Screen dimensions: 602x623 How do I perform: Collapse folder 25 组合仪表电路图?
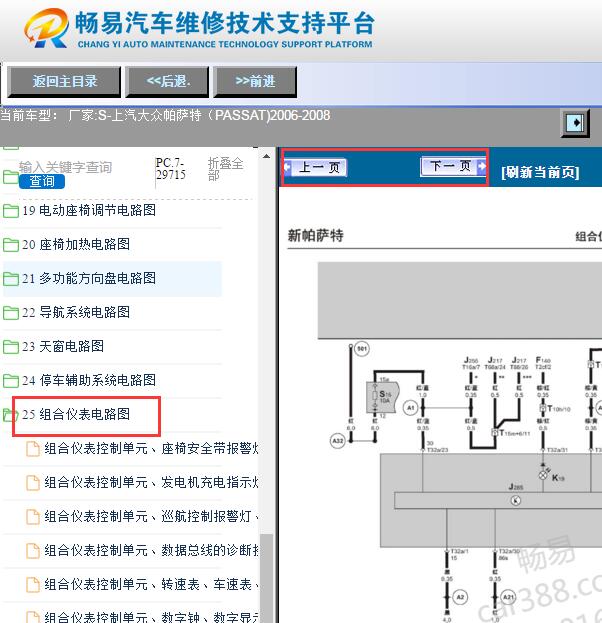76,414
